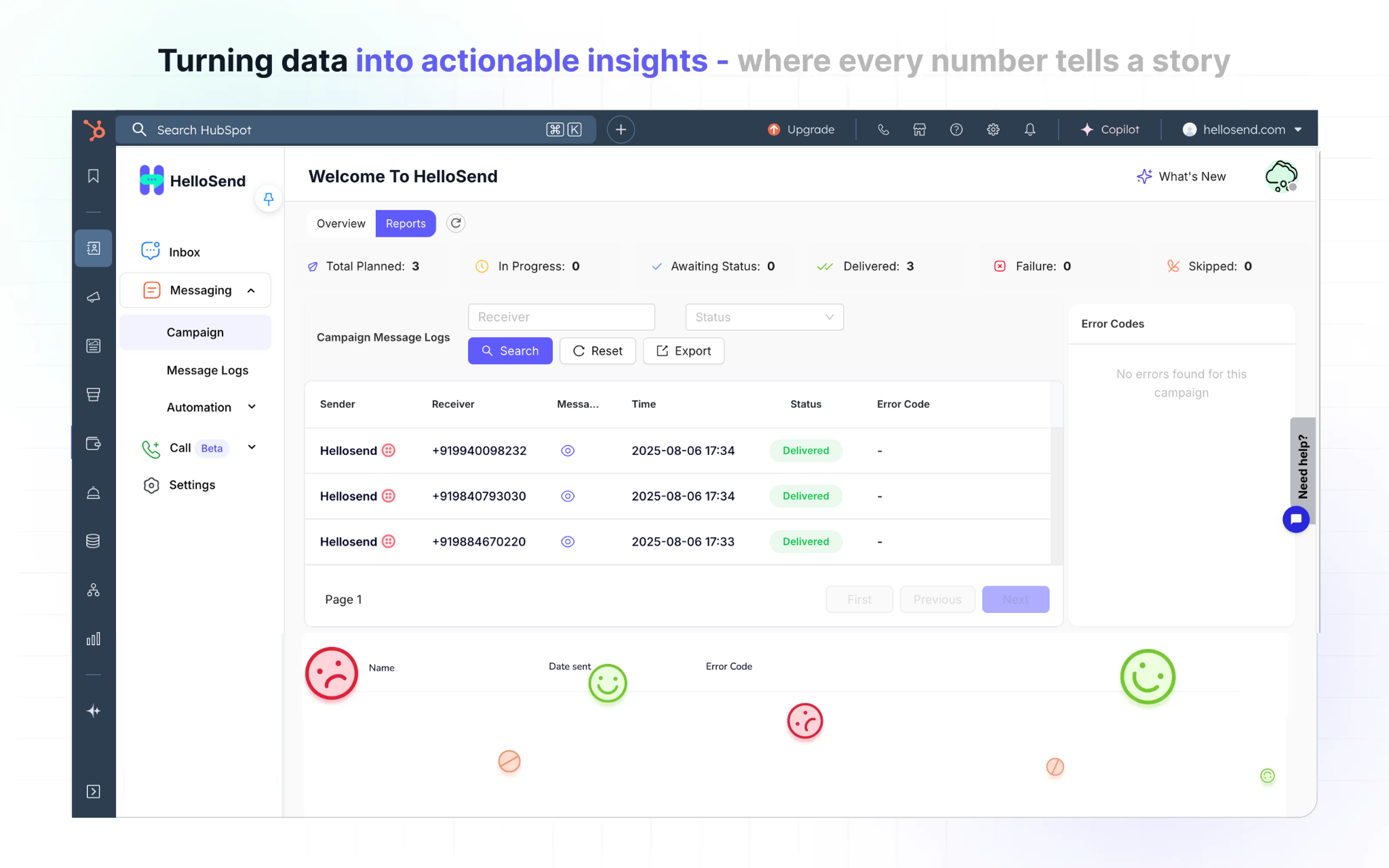This screenshot has height=868, width=1389.
Task: Click the Error Code column header
Action: coord(903,404)
